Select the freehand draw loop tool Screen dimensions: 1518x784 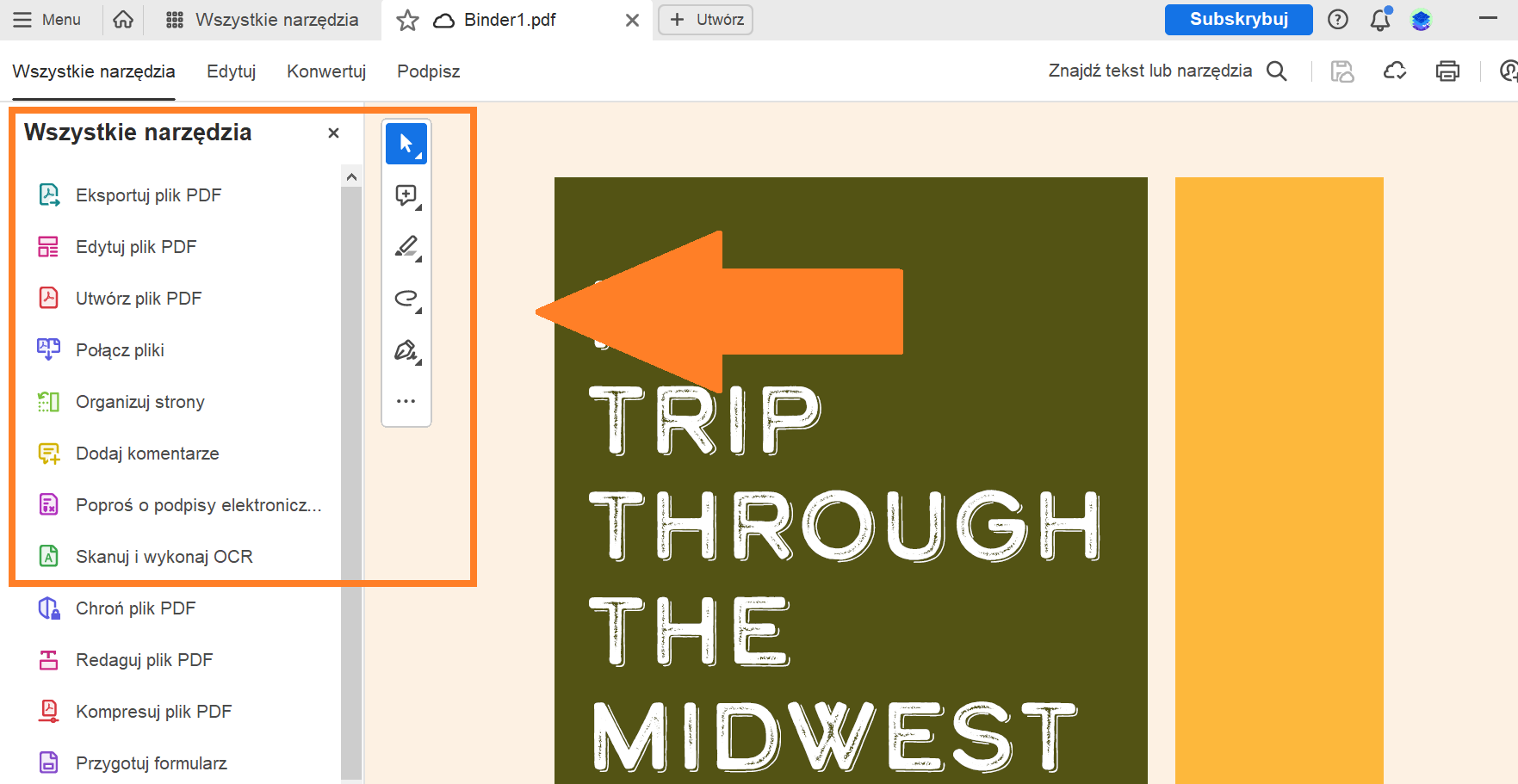(406, 299)
